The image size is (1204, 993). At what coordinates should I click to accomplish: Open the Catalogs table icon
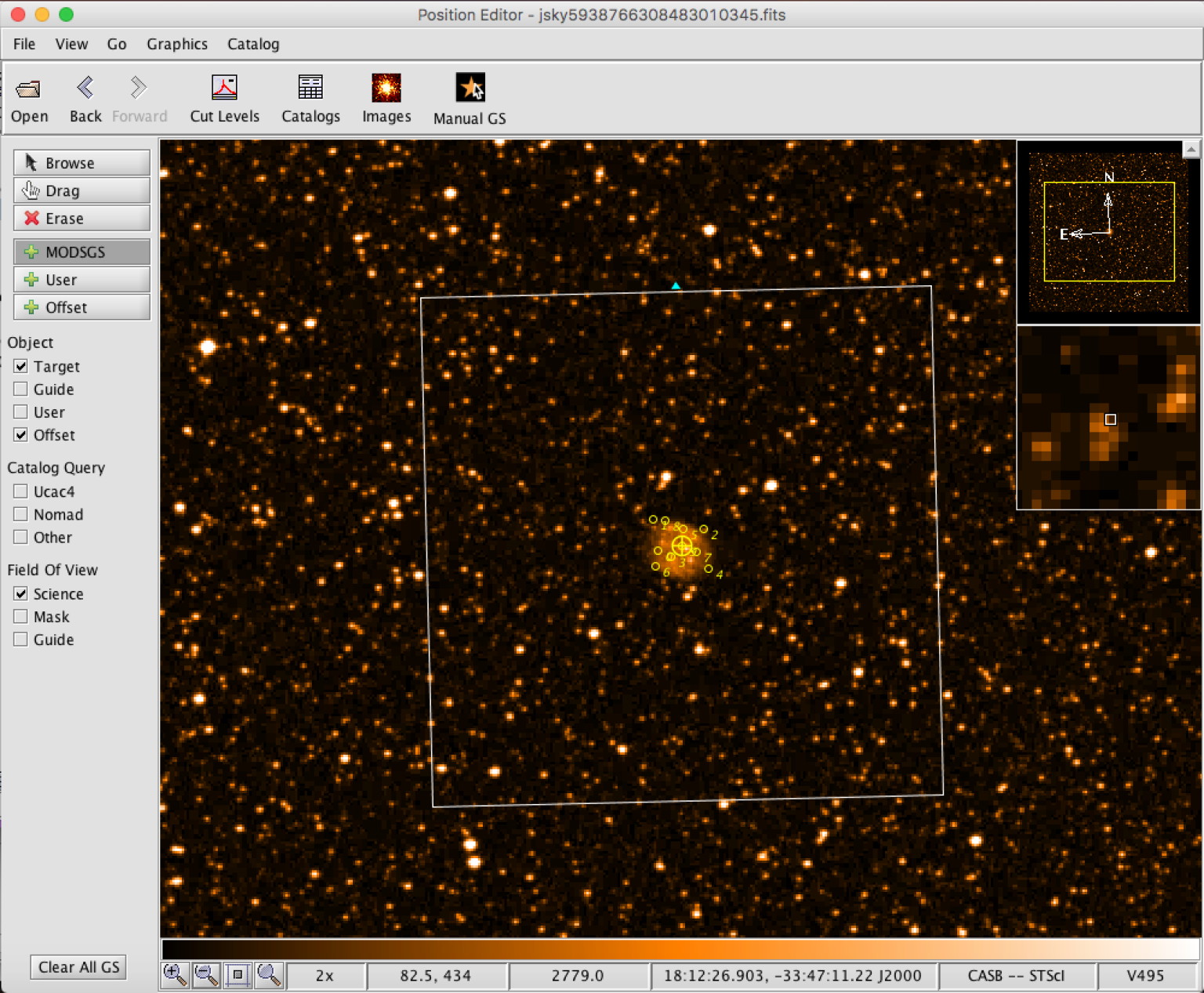tap(310, 88)
